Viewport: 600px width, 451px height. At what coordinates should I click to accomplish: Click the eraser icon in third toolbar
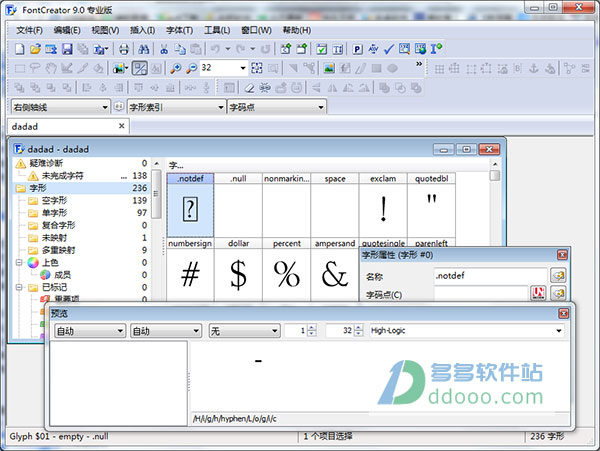249,88
